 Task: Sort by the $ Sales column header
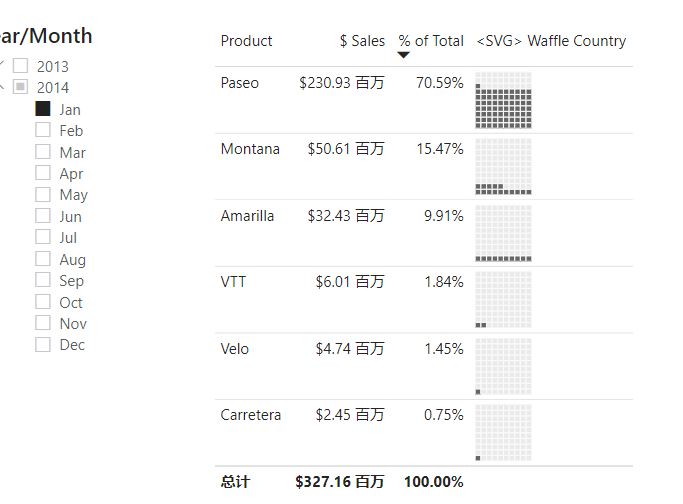[x=361, y=41]
